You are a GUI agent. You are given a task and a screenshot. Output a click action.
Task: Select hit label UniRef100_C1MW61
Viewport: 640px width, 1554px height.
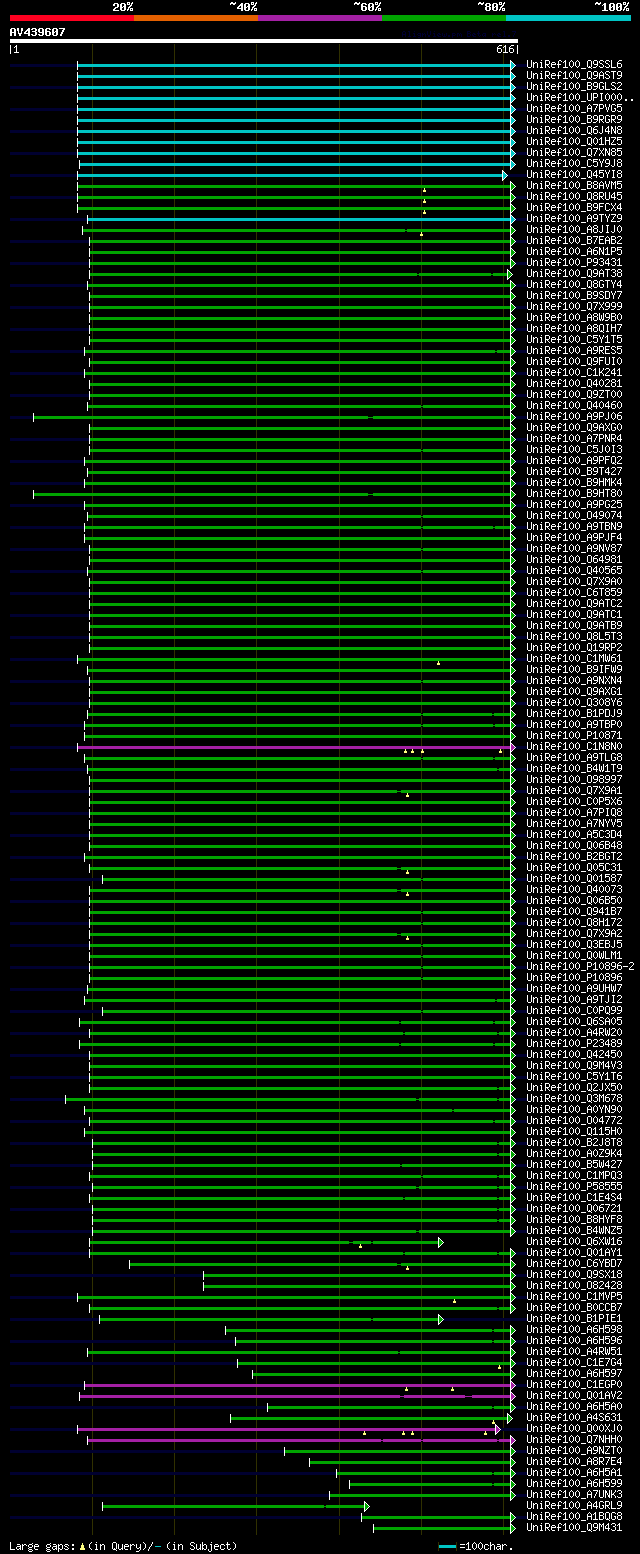574,659
